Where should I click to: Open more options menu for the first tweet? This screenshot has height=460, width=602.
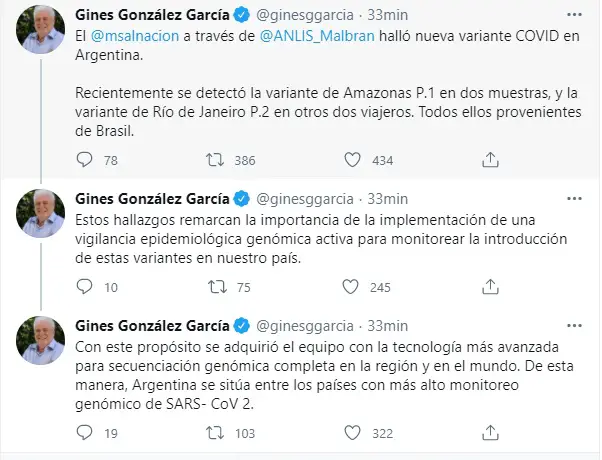[x=573, y=17]
